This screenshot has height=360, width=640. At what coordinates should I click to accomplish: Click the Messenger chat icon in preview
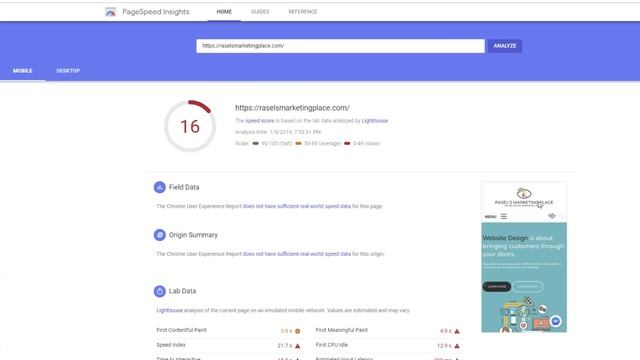pos(556,321)
